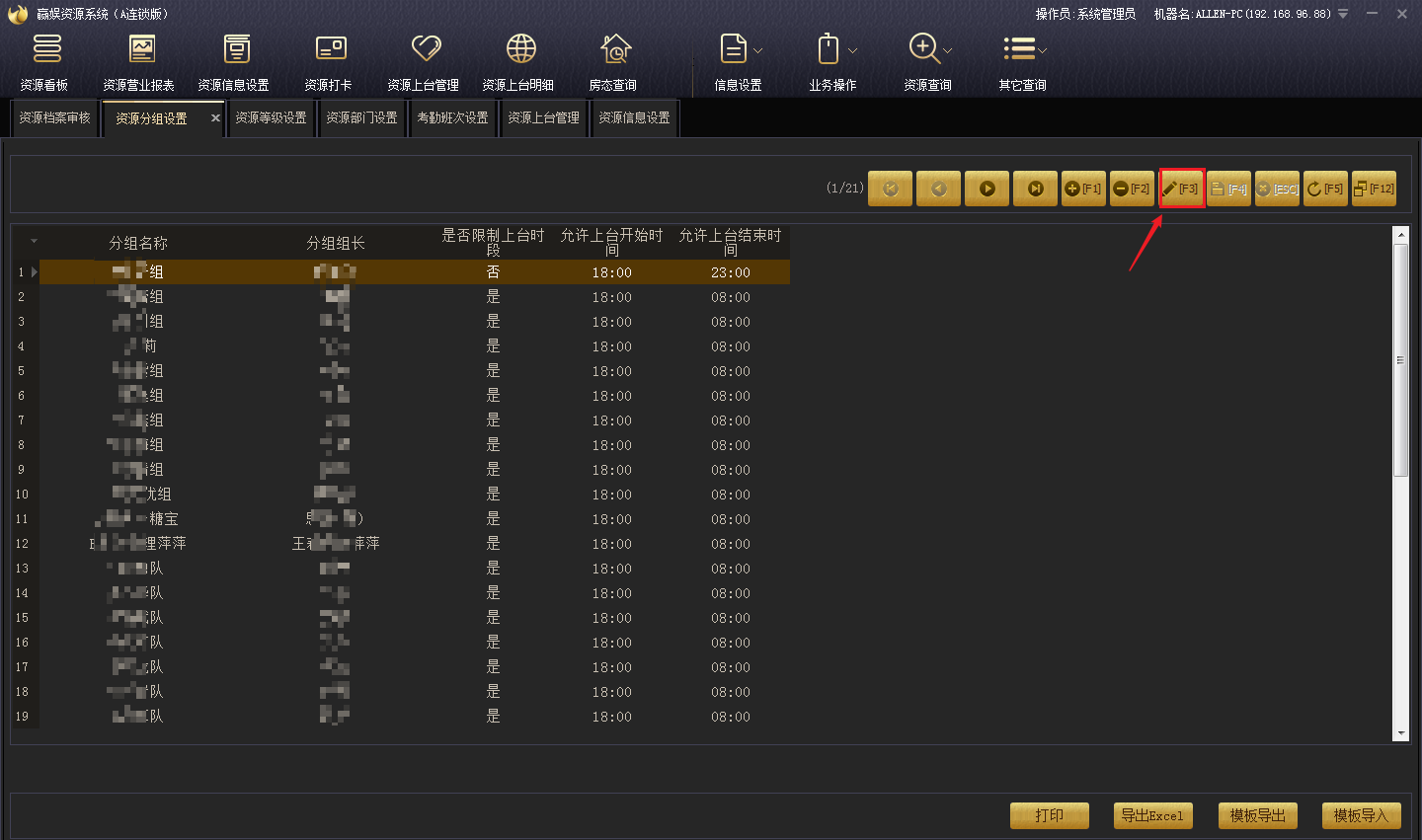This screenshot has width=1422, height=840.
Task: Switch to 资源信息设置 tab
Action: (634, 118)
